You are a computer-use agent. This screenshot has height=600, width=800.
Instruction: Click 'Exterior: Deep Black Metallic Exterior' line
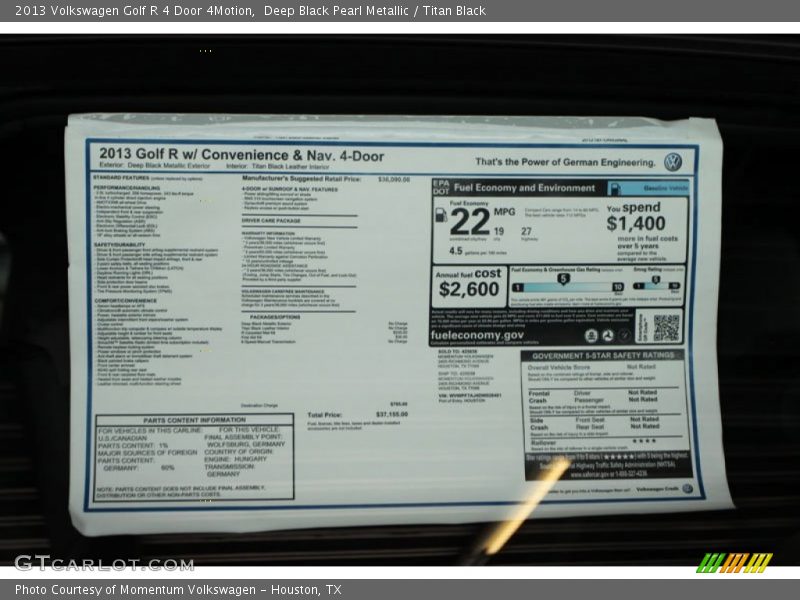click(155, 166)
